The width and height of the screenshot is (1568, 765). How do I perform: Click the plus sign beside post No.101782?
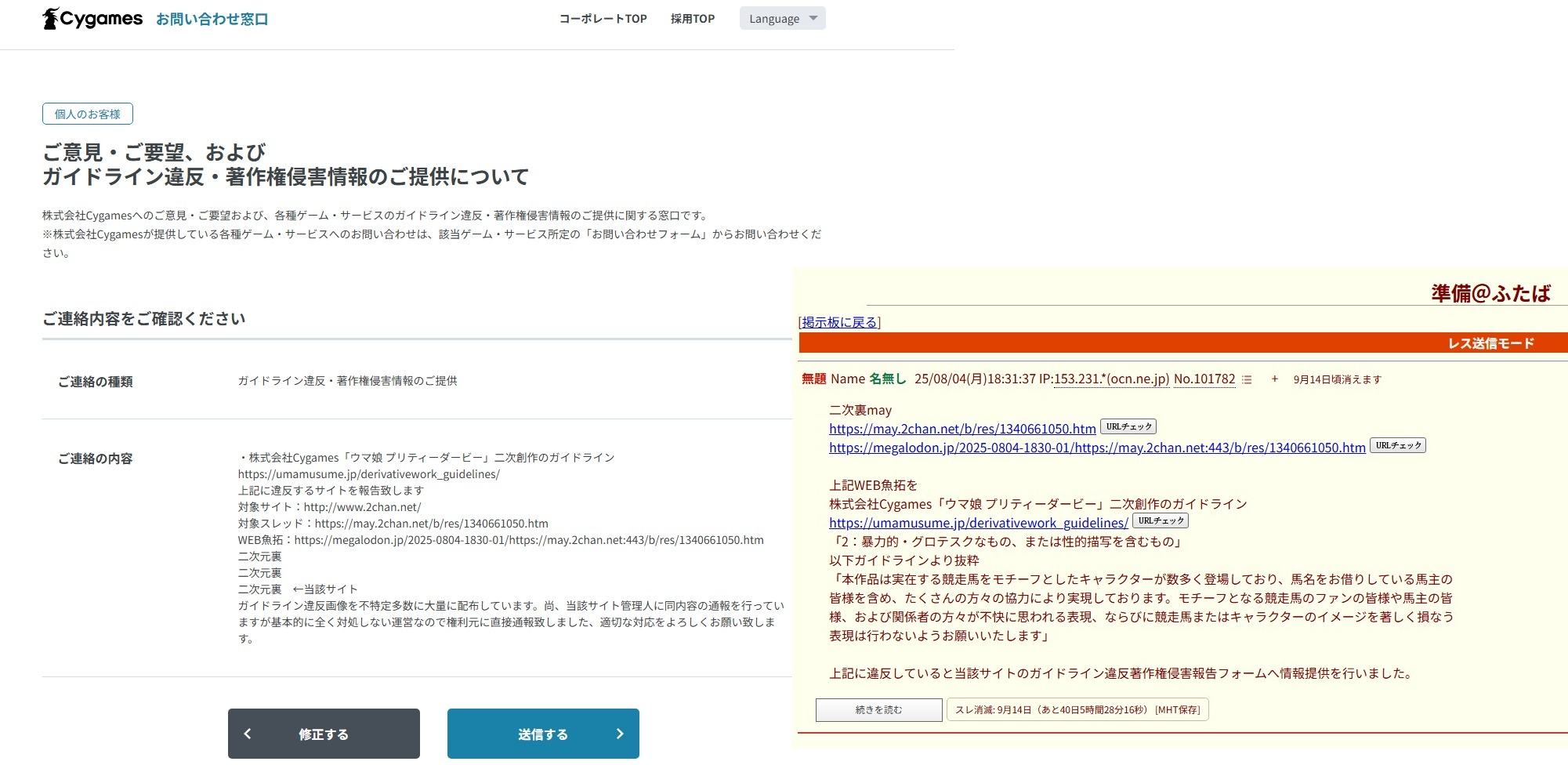click(1275, 379)
